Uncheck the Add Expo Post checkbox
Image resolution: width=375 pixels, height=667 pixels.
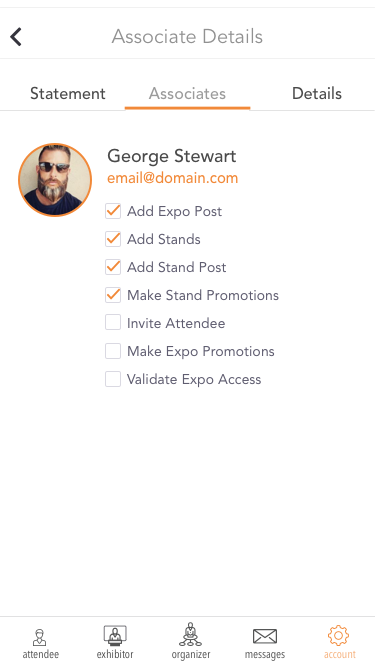tap(113, 211)
